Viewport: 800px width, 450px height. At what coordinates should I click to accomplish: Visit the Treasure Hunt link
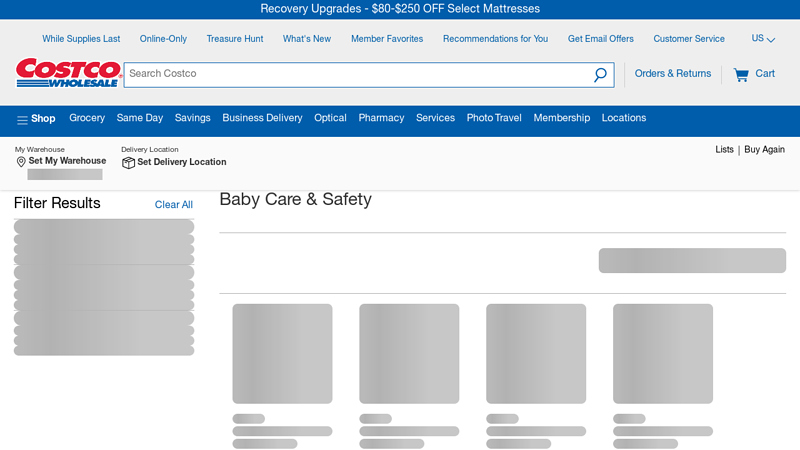click(x=235, y=39)
